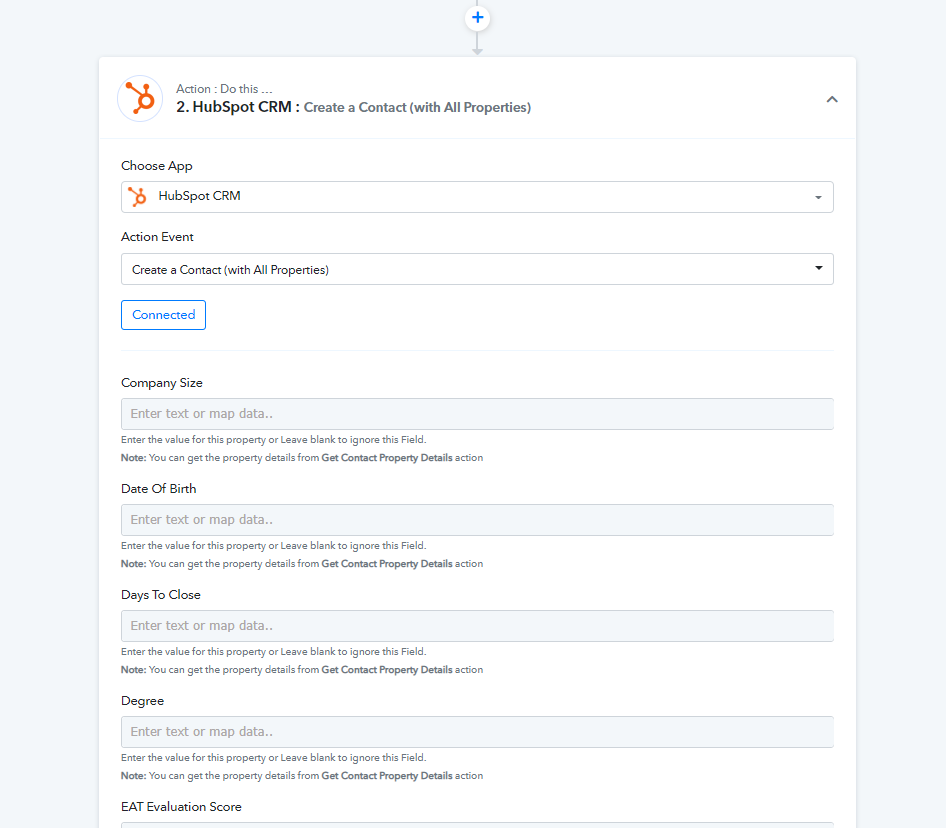Click the 'Action : Do this ...' label
The height and width of the screenshot is (828, 946).
(224, 89)
